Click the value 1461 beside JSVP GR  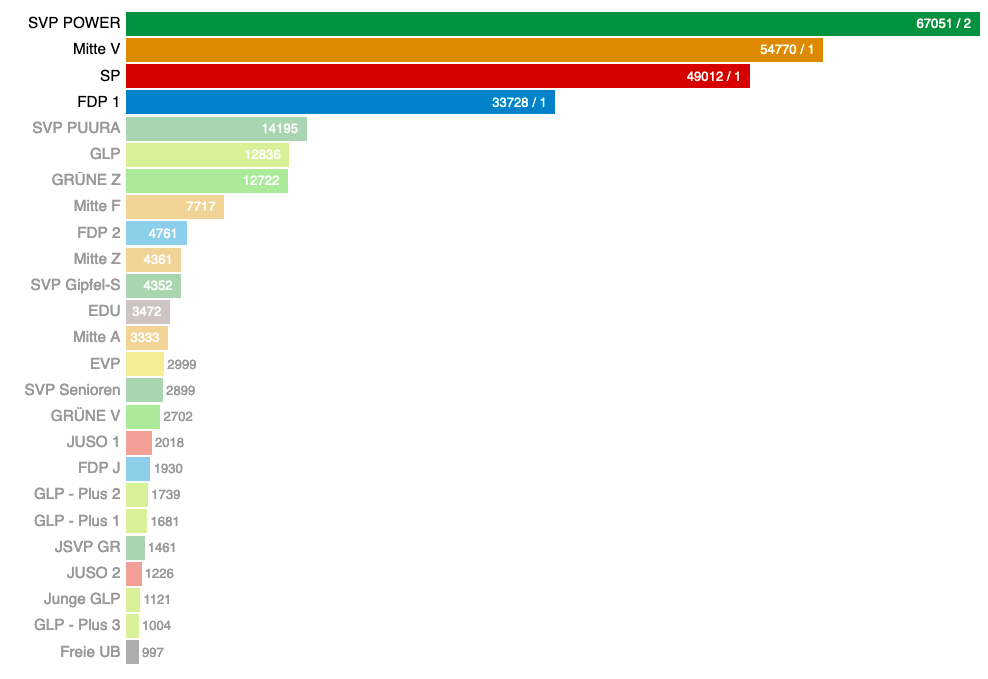[162, 548]
